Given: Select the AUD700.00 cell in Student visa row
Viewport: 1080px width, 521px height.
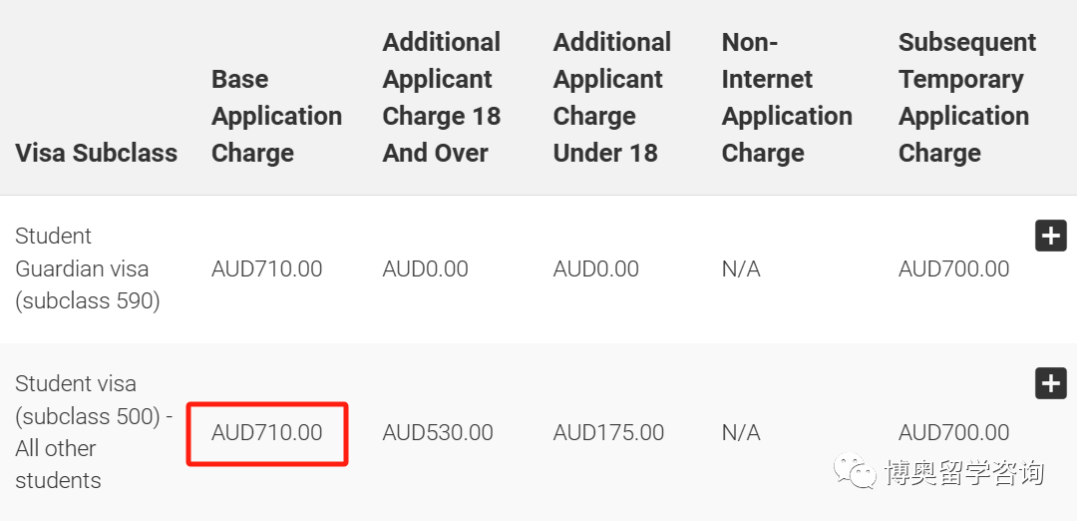Looking at the screenshot, I should pyautogui.click(x=954, y=433).
